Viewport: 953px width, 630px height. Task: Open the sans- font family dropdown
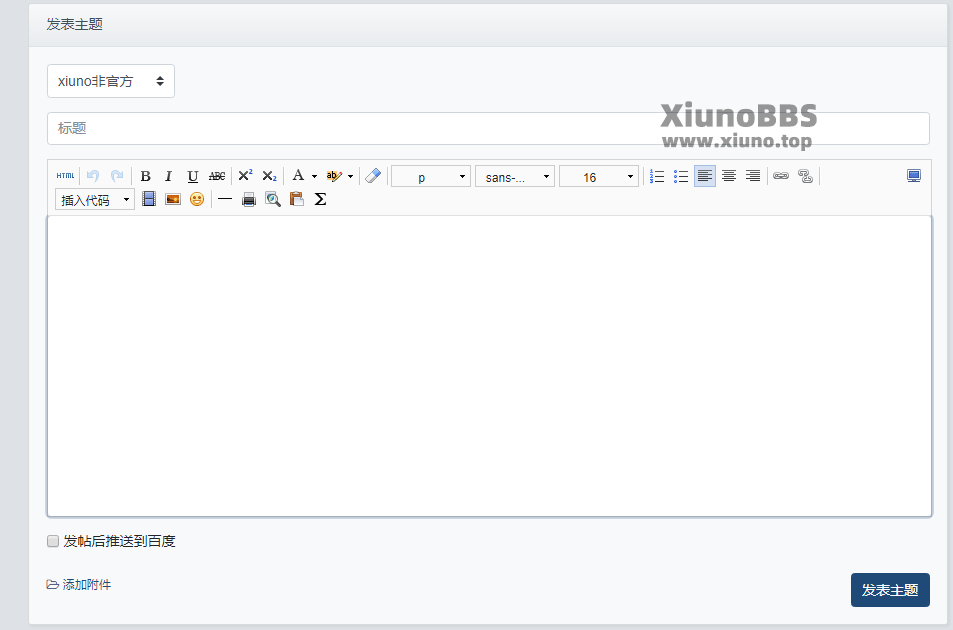515,177
